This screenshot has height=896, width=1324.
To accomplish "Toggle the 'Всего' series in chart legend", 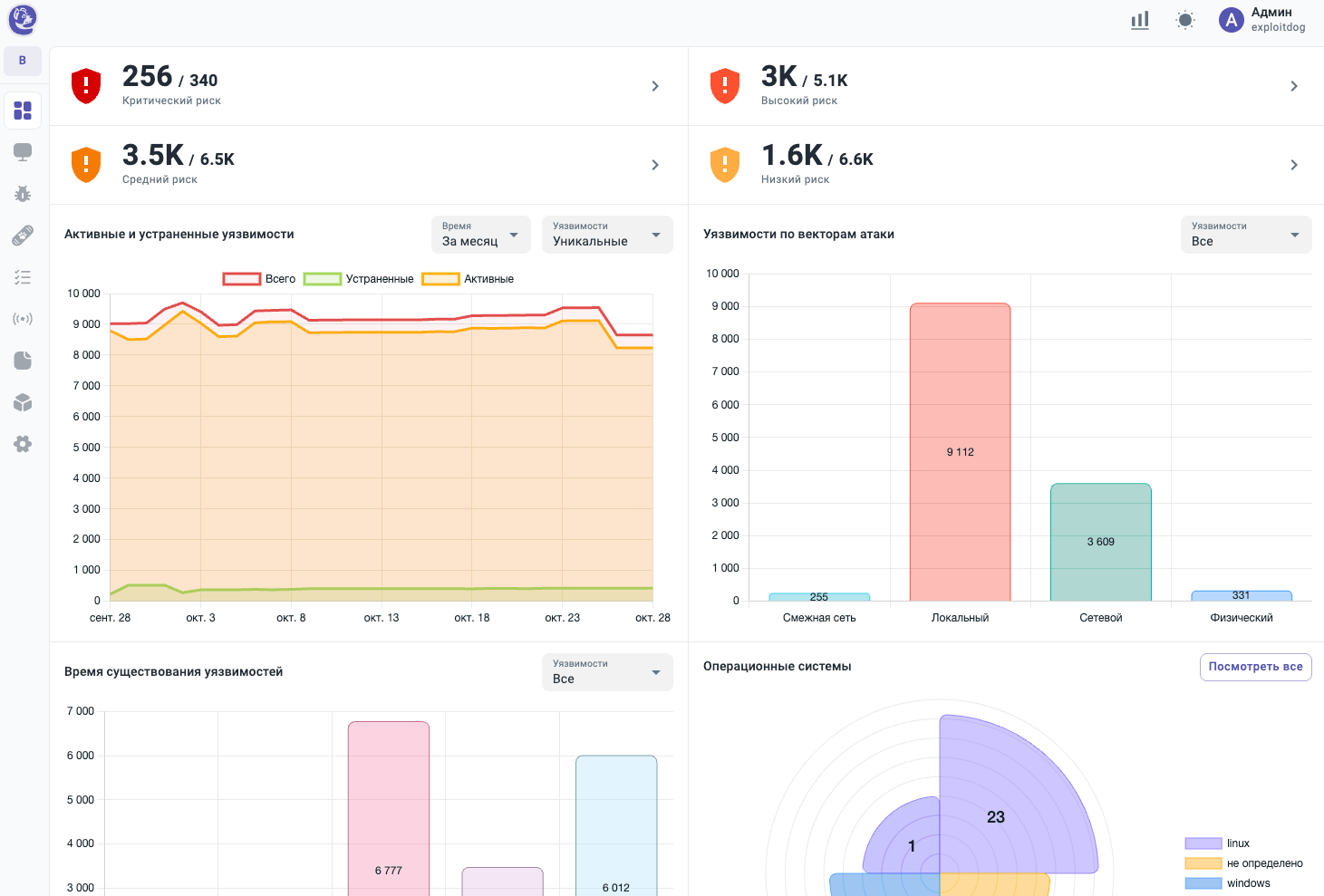I will point(259,279).
